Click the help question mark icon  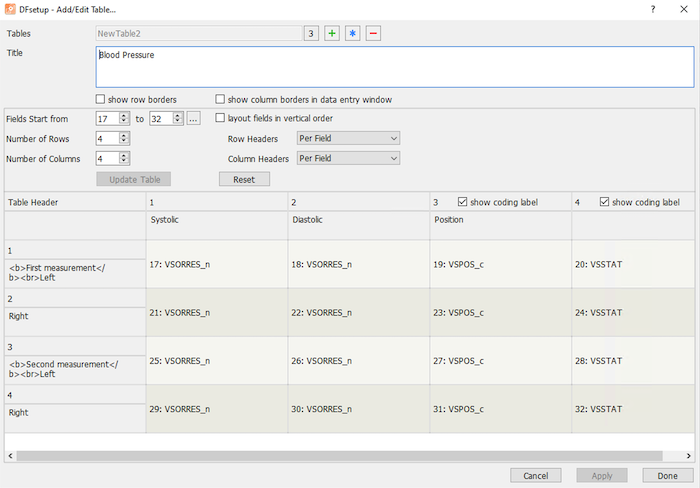(x=653, y=9)
